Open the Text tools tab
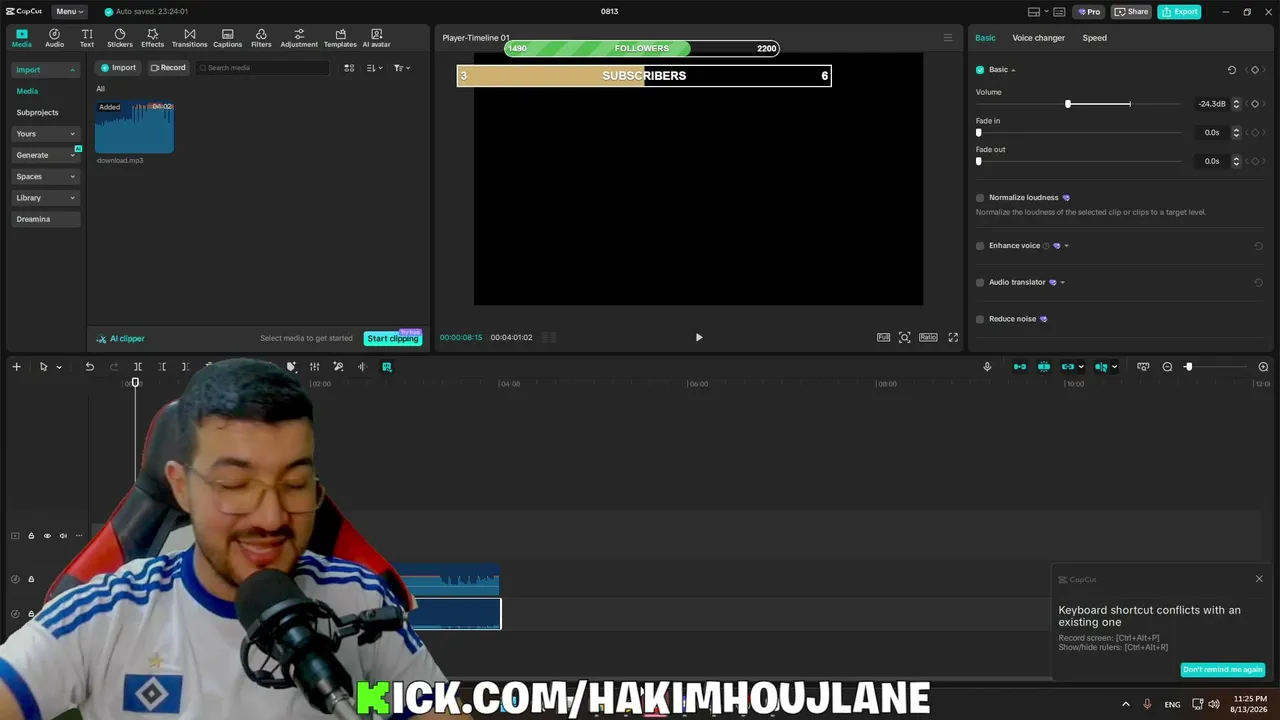This screenshot has width=1280, height=720. point(87,38)
